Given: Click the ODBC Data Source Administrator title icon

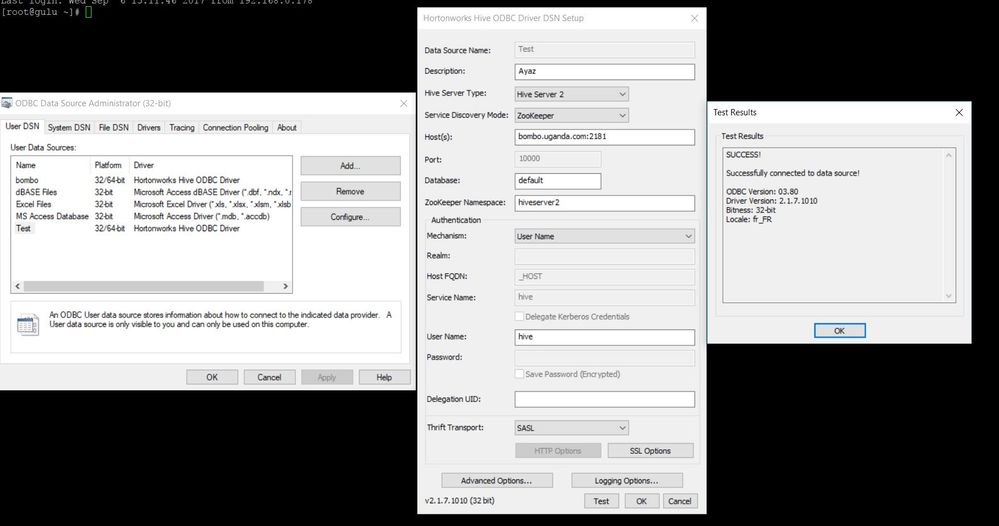Looking at the screenshot, I should click(8, 103).
